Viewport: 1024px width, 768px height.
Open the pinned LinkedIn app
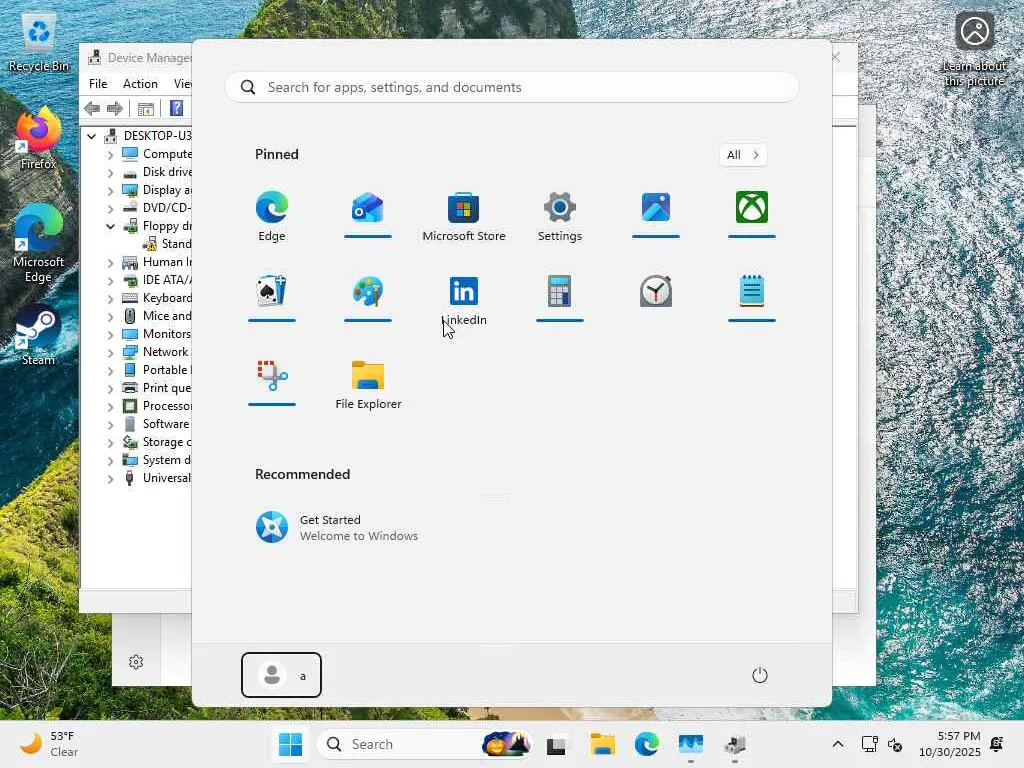click(x=464, y=300)
